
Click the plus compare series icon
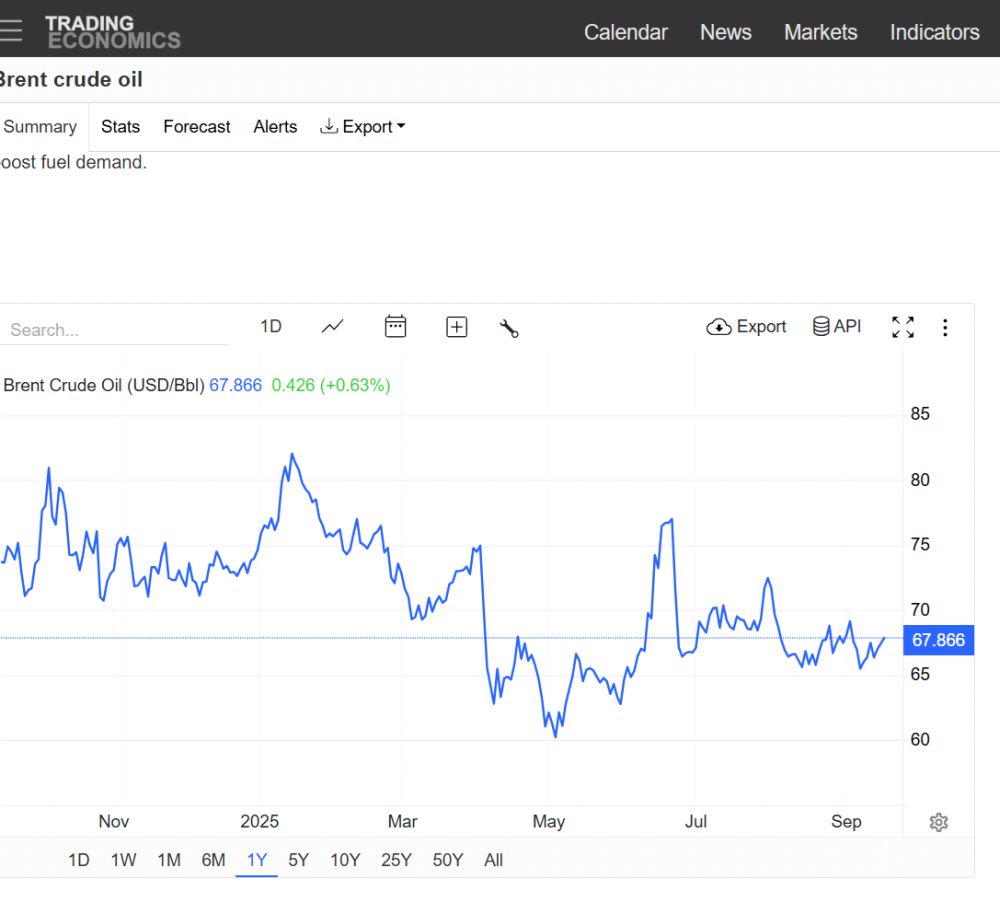click(x=457, y=327)
